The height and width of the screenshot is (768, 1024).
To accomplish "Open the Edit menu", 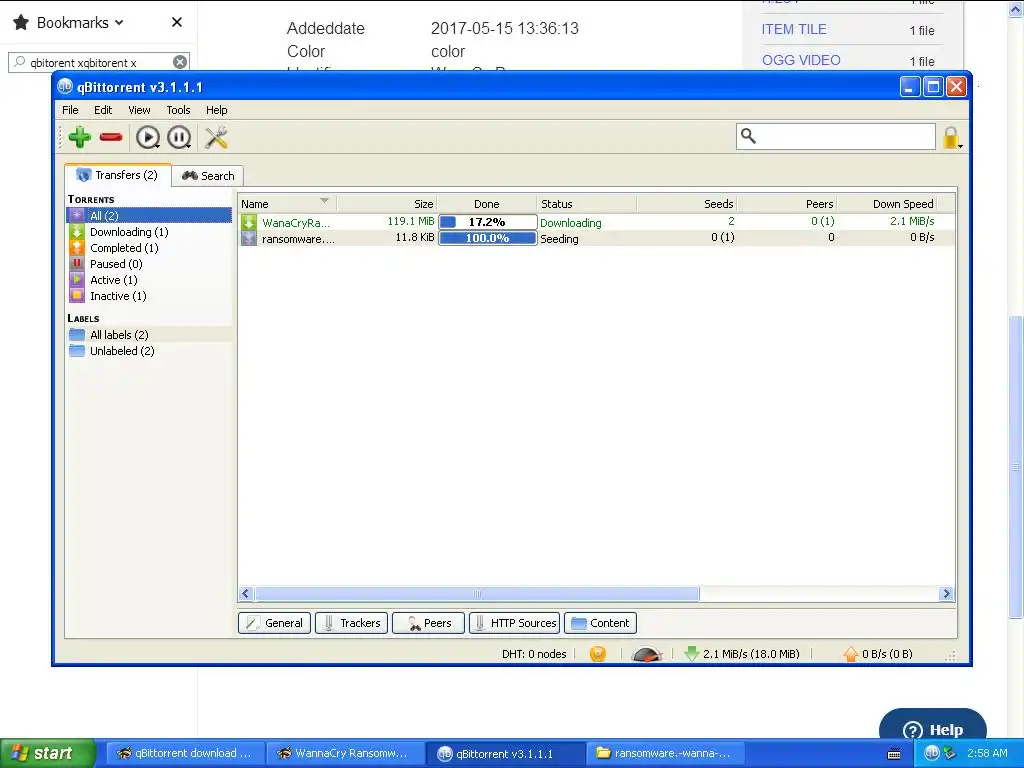I will point(103,110).
